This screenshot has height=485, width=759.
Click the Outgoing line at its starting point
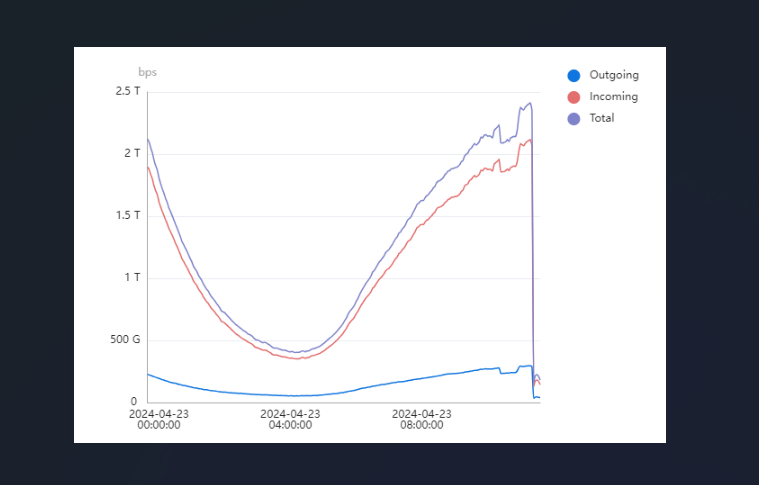[x=148, y=374]
